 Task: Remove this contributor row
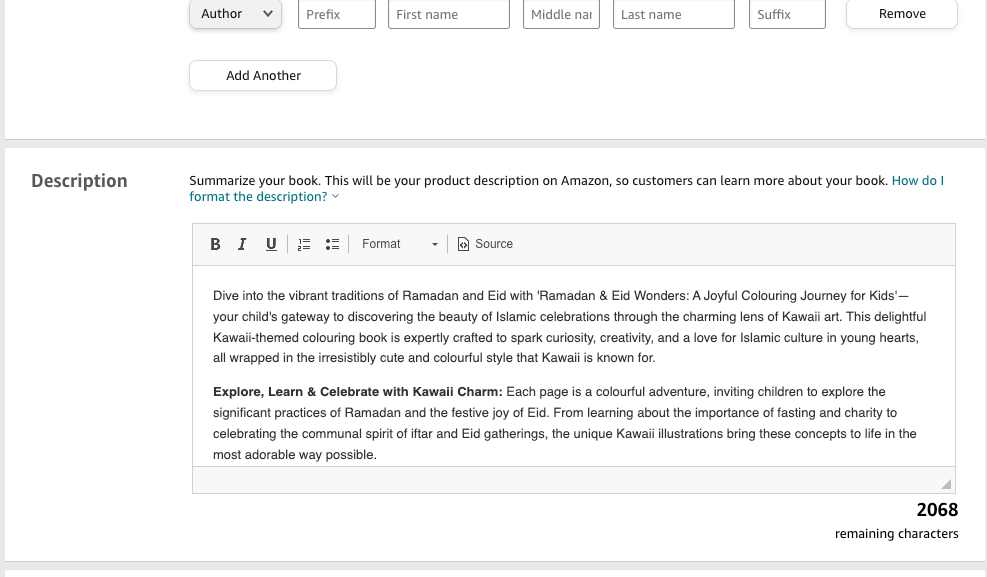click(x=902, y=14)
